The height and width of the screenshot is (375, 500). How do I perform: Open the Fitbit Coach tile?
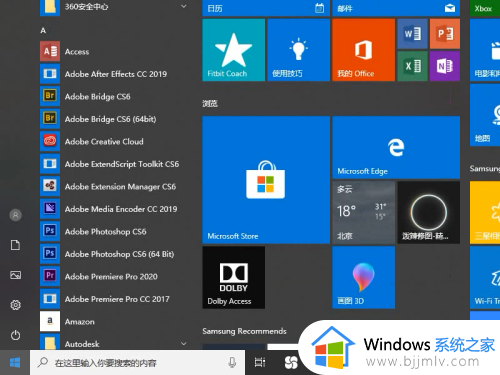(x=233, y=50)
